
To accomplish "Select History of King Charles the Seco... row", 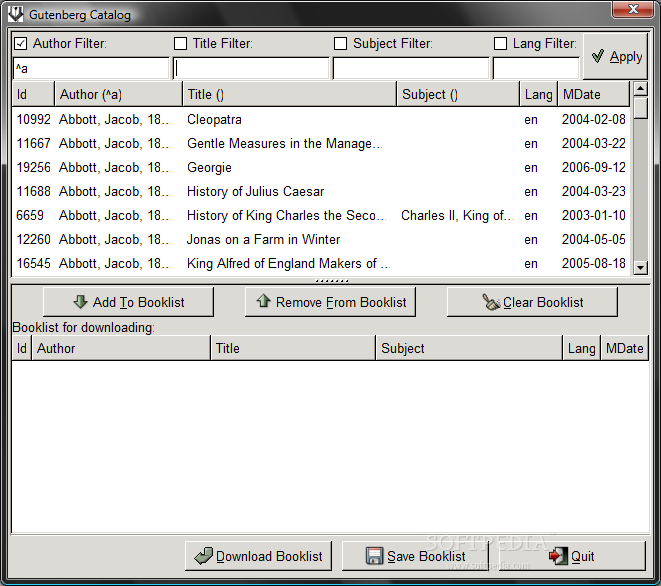I will coord(321,215).
